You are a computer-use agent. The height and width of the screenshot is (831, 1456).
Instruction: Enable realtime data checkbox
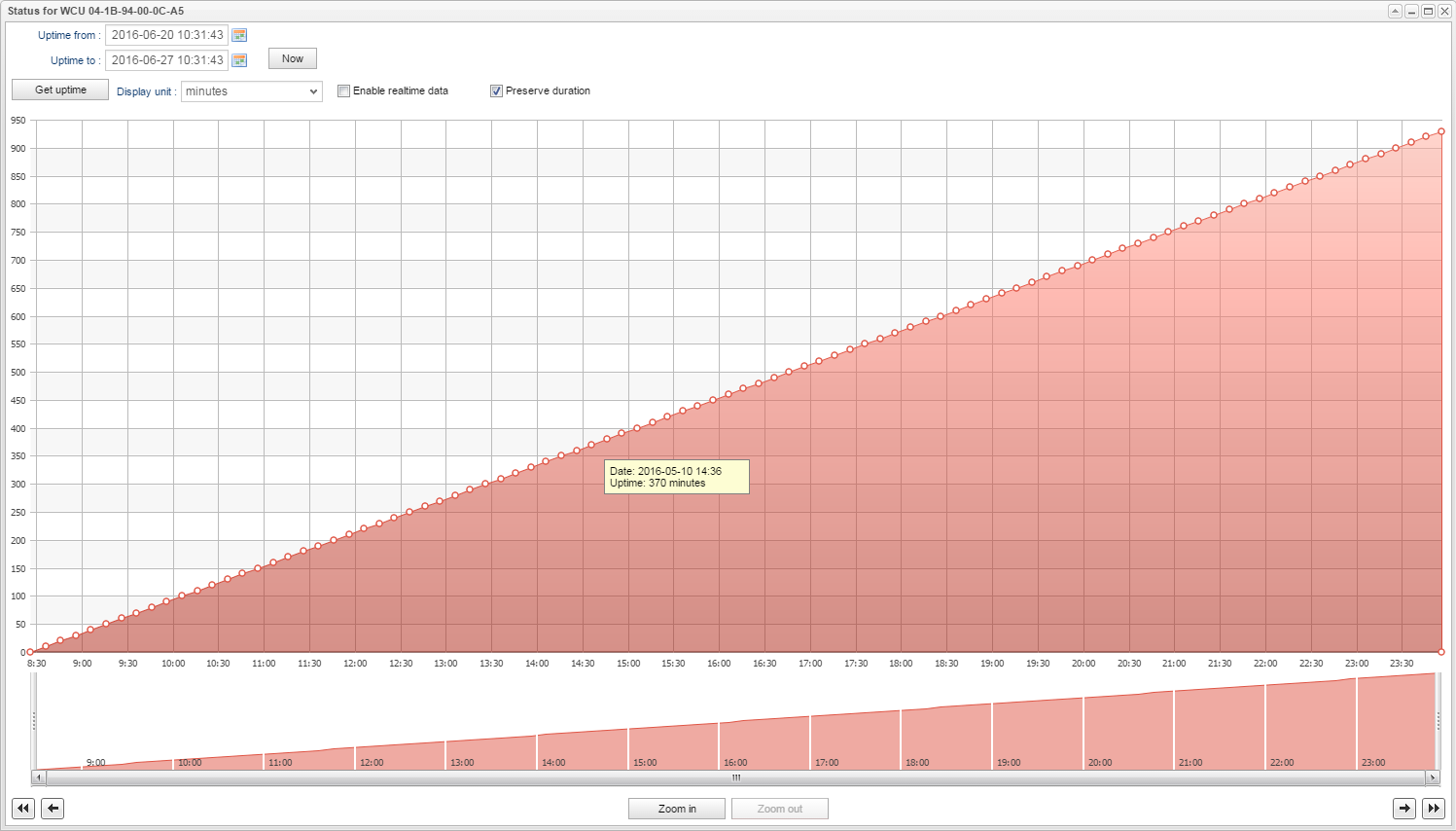[x=343, y=91]
